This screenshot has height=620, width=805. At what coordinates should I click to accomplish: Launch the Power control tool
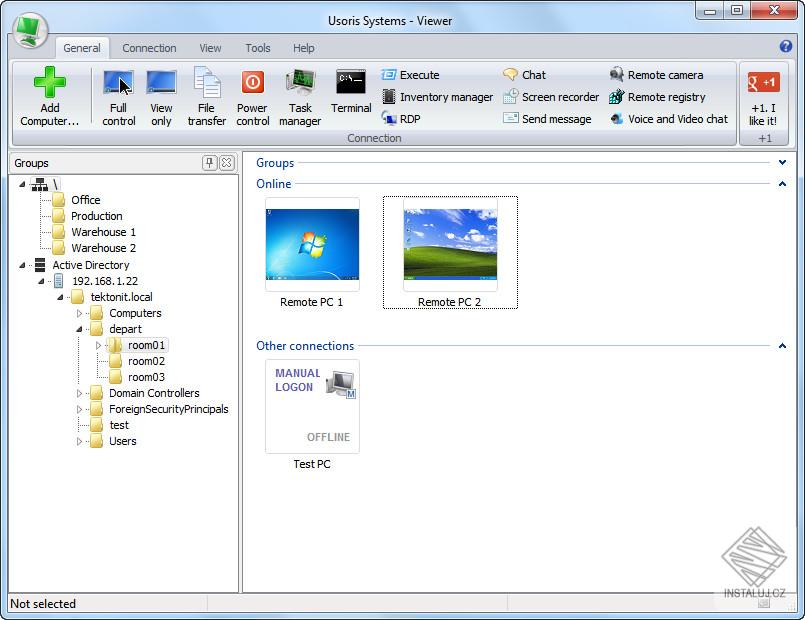click(252, 96)
